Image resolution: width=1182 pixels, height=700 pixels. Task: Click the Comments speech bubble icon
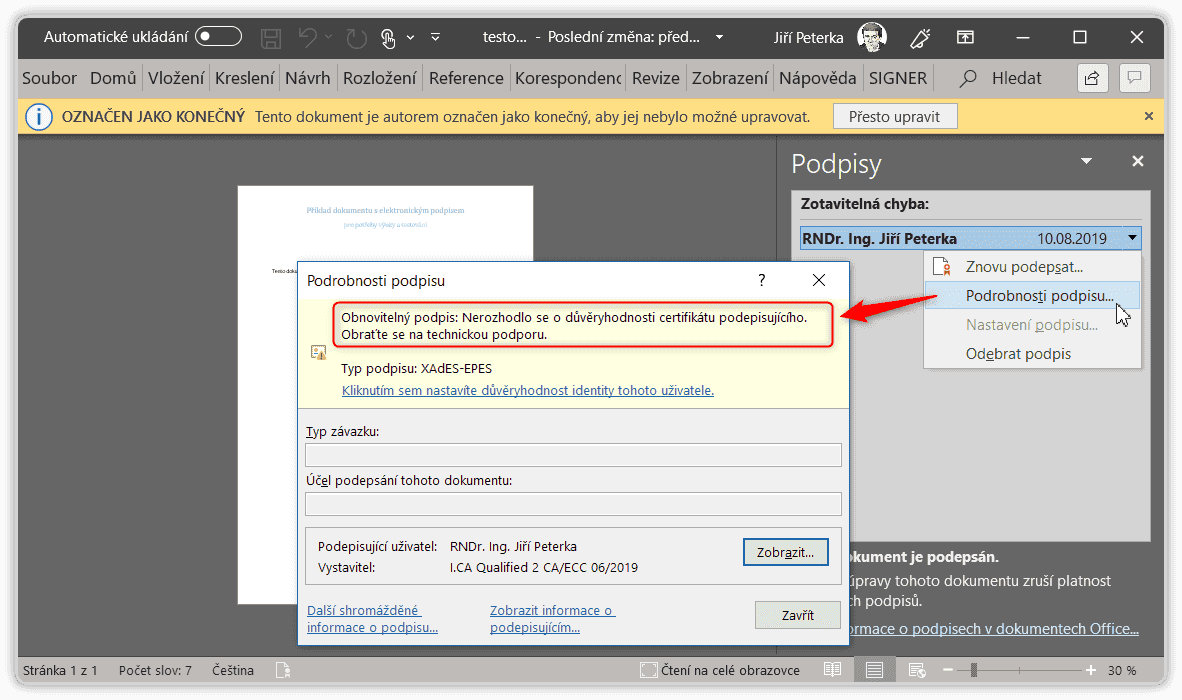coord(1135,78)
